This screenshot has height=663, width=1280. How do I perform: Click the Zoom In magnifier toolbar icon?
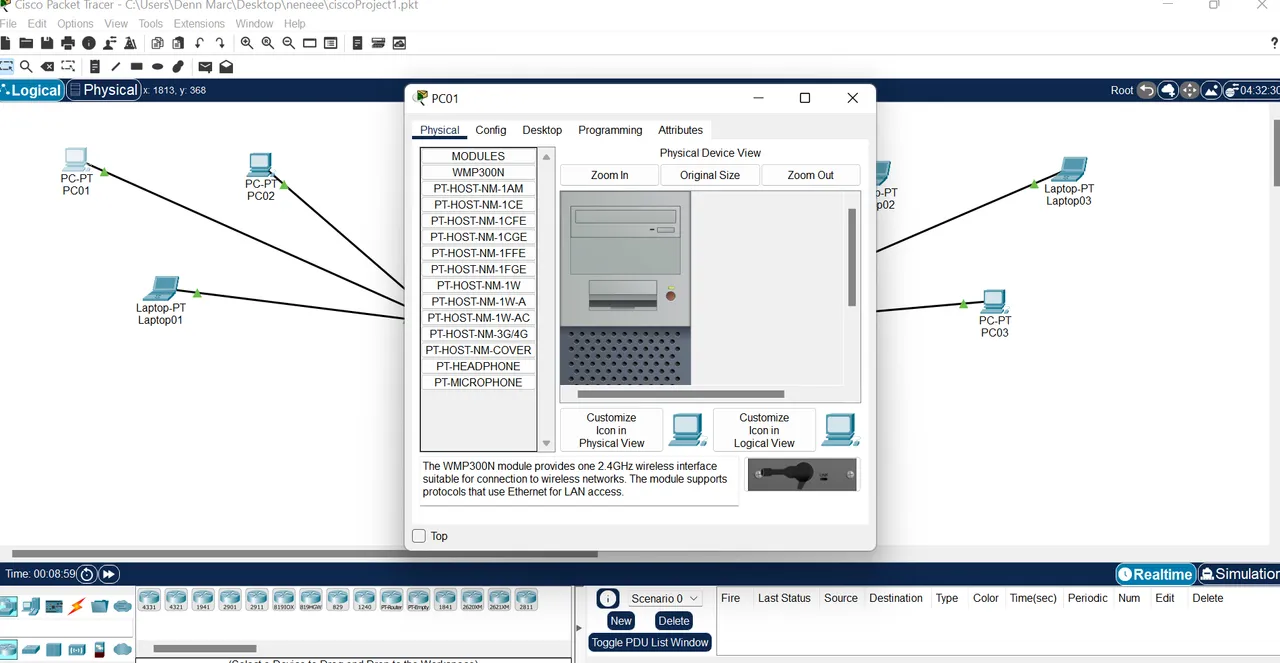tap(247, 43)
